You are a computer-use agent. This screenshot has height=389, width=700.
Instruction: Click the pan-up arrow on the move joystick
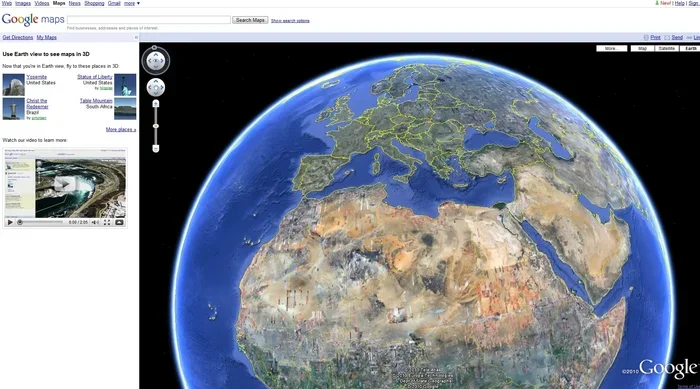[x=155, y=82]
